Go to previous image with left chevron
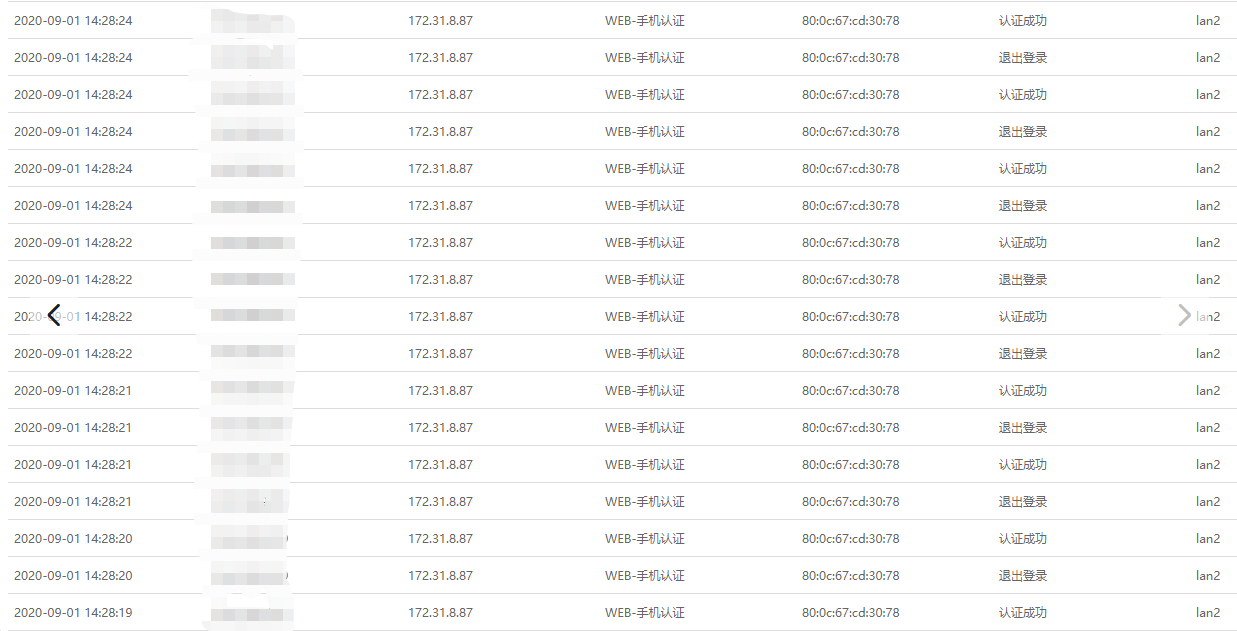 pos(55,316)
